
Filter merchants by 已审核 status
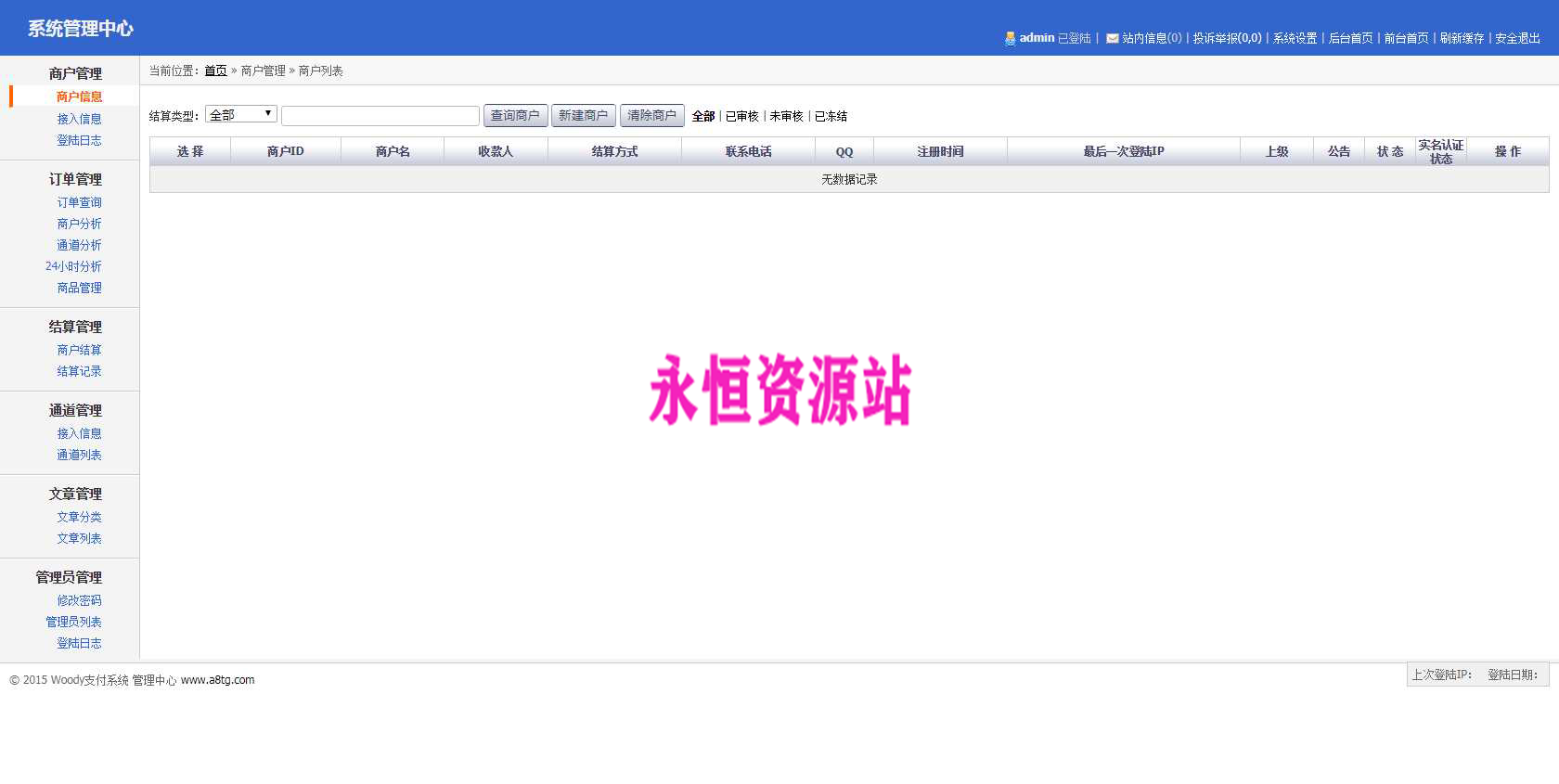pyautogui.click(x=741, y=116)
